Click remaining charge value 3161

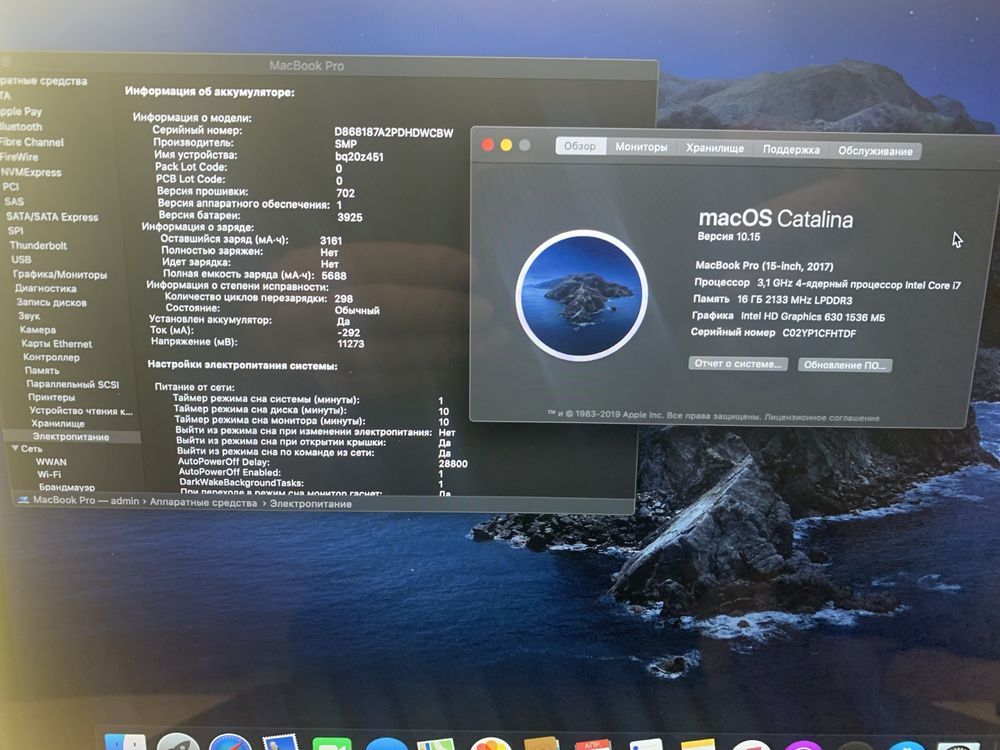coord(330,240)
